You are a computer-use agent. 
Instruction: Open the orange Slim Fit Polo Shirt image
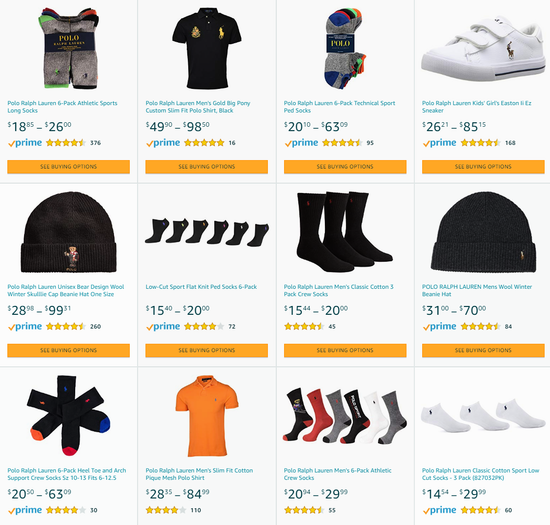[207, 416]
